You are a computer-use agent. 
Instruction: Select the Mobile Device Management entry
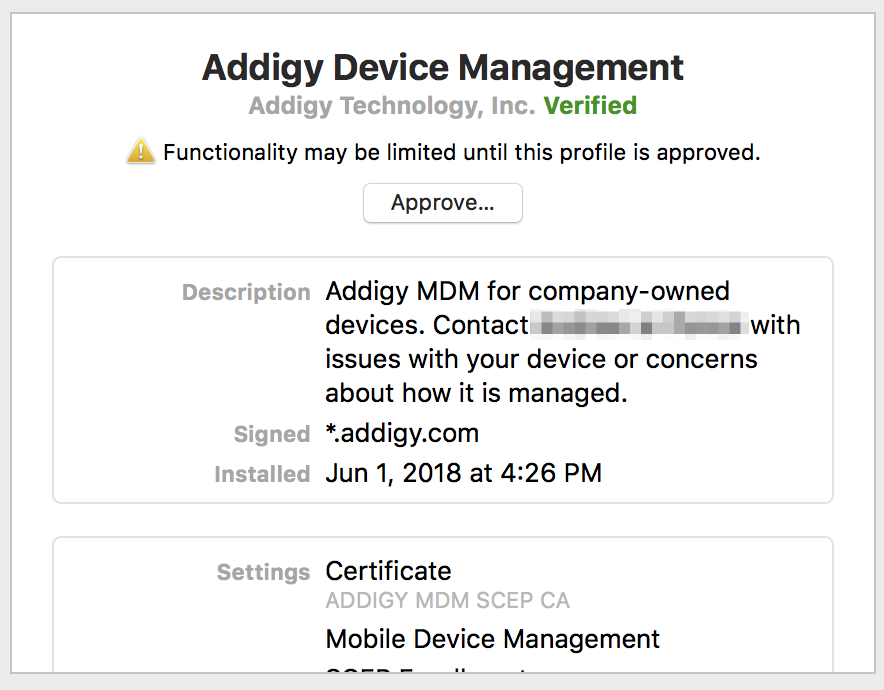[x=493, y=639]
